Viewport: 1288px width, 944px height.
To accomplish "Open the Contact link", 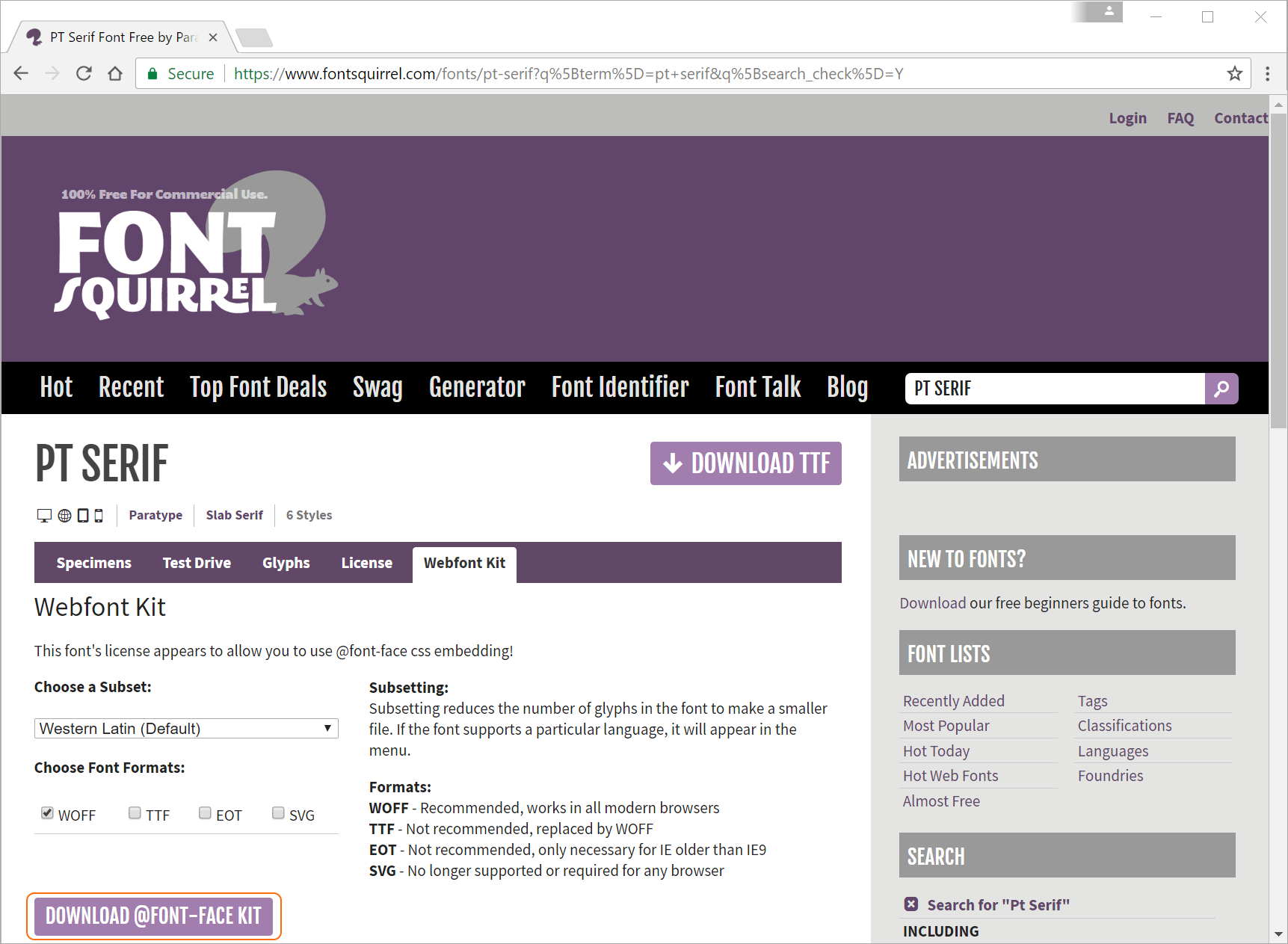I will [1241, 118].
